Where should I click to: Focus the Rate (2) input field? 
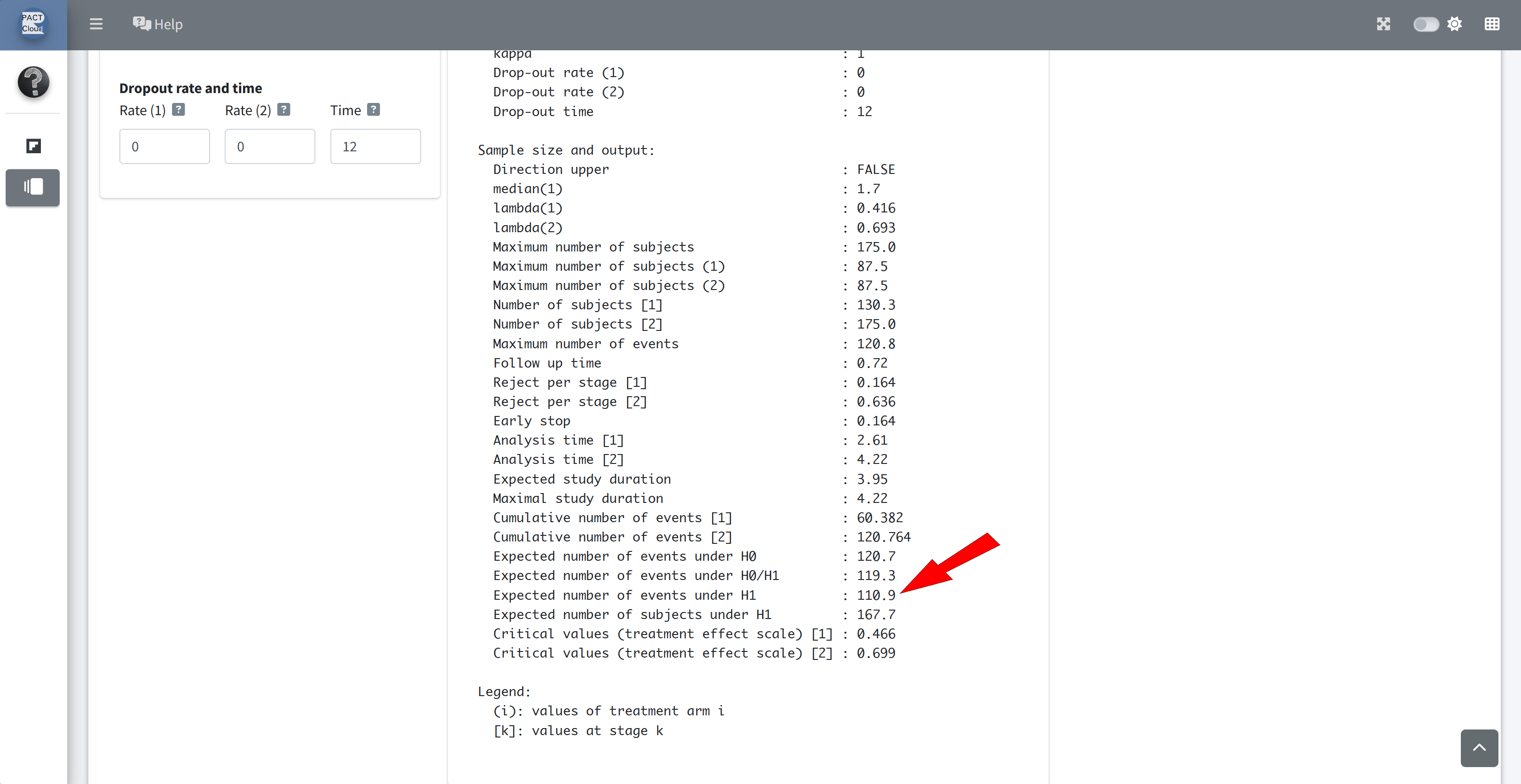pyautogui.click(x=269, y=146)
